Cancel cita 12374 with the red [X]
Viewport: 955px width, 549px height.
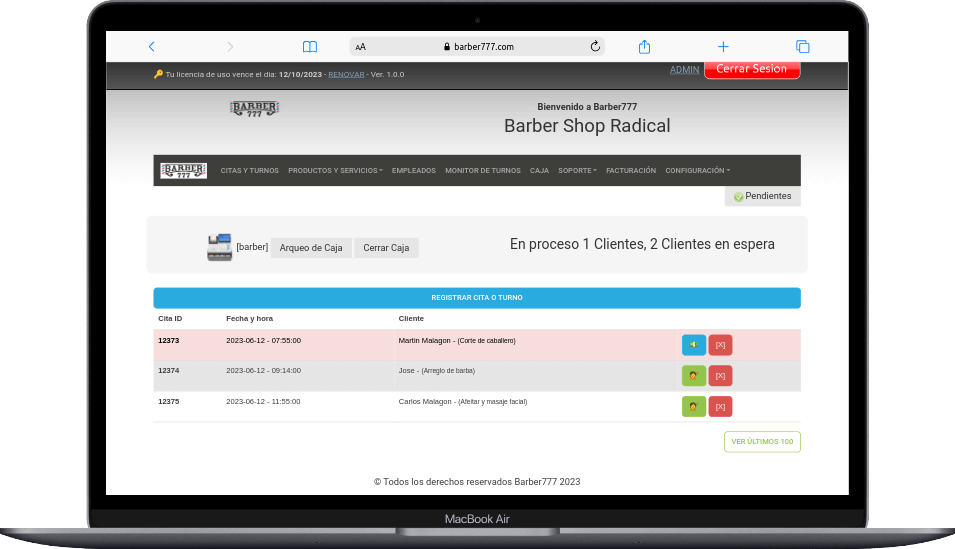(x=720, y=376)
